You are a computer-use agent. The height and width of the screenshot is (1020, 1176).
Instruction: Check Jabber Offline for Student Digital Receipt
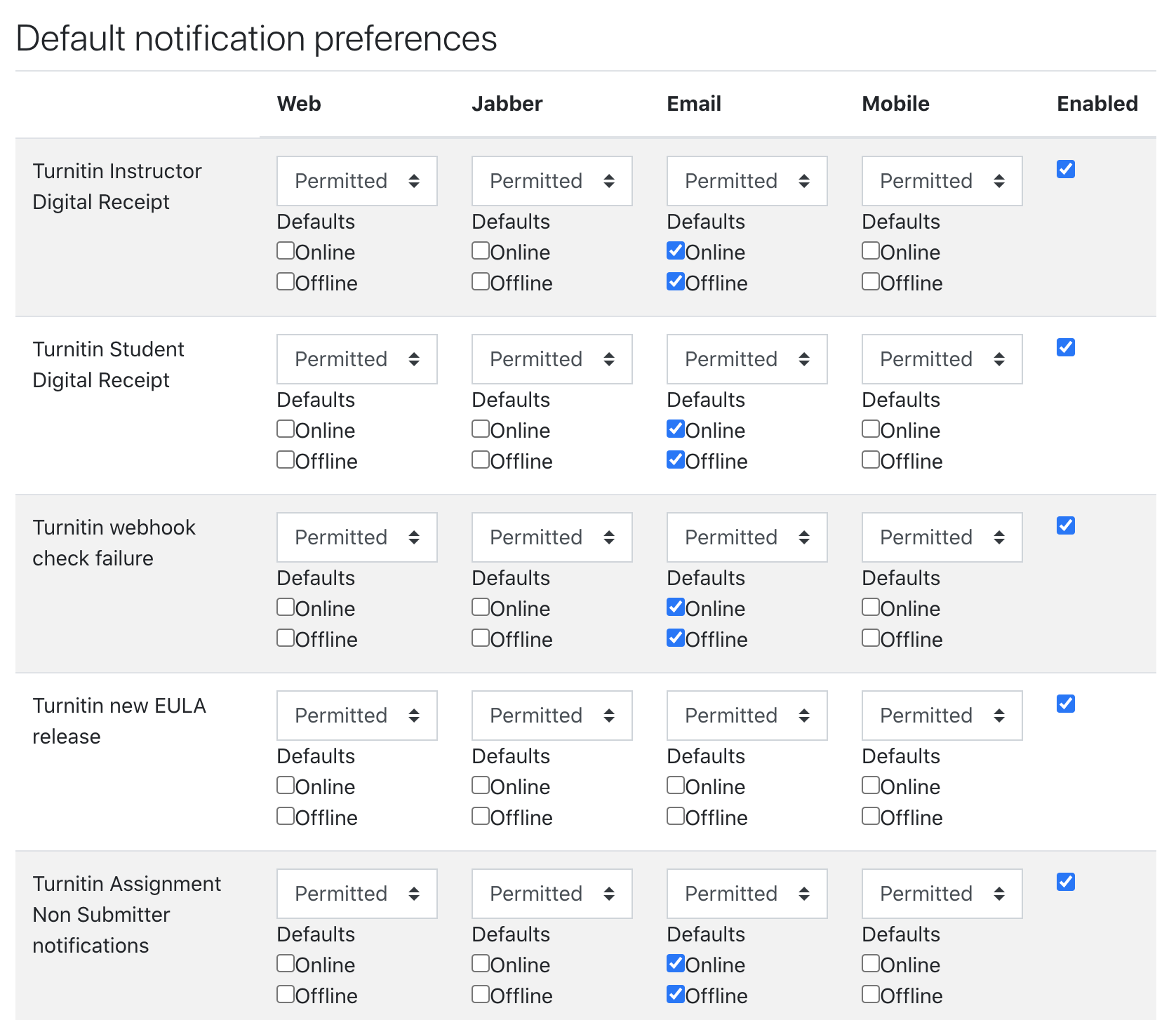(x=481, y=459)
